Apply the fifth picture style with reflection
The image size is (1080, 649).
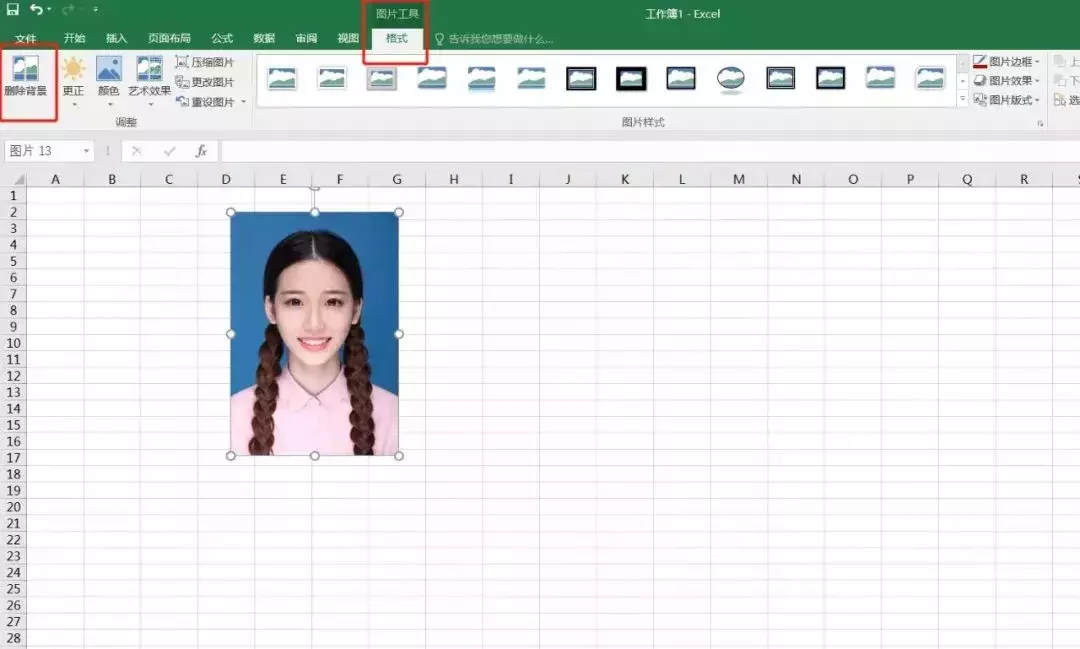click(x=481, y=79)
